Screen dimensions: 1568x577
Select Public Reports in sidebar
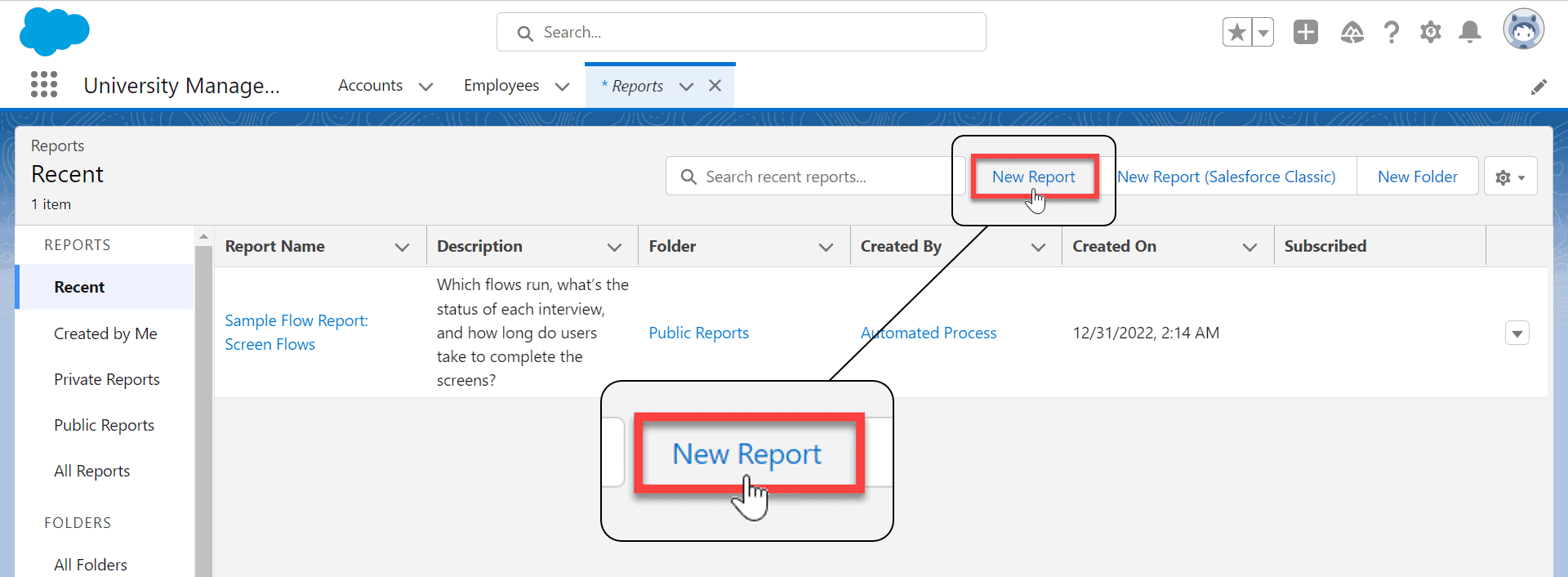[x=104, y=425]
